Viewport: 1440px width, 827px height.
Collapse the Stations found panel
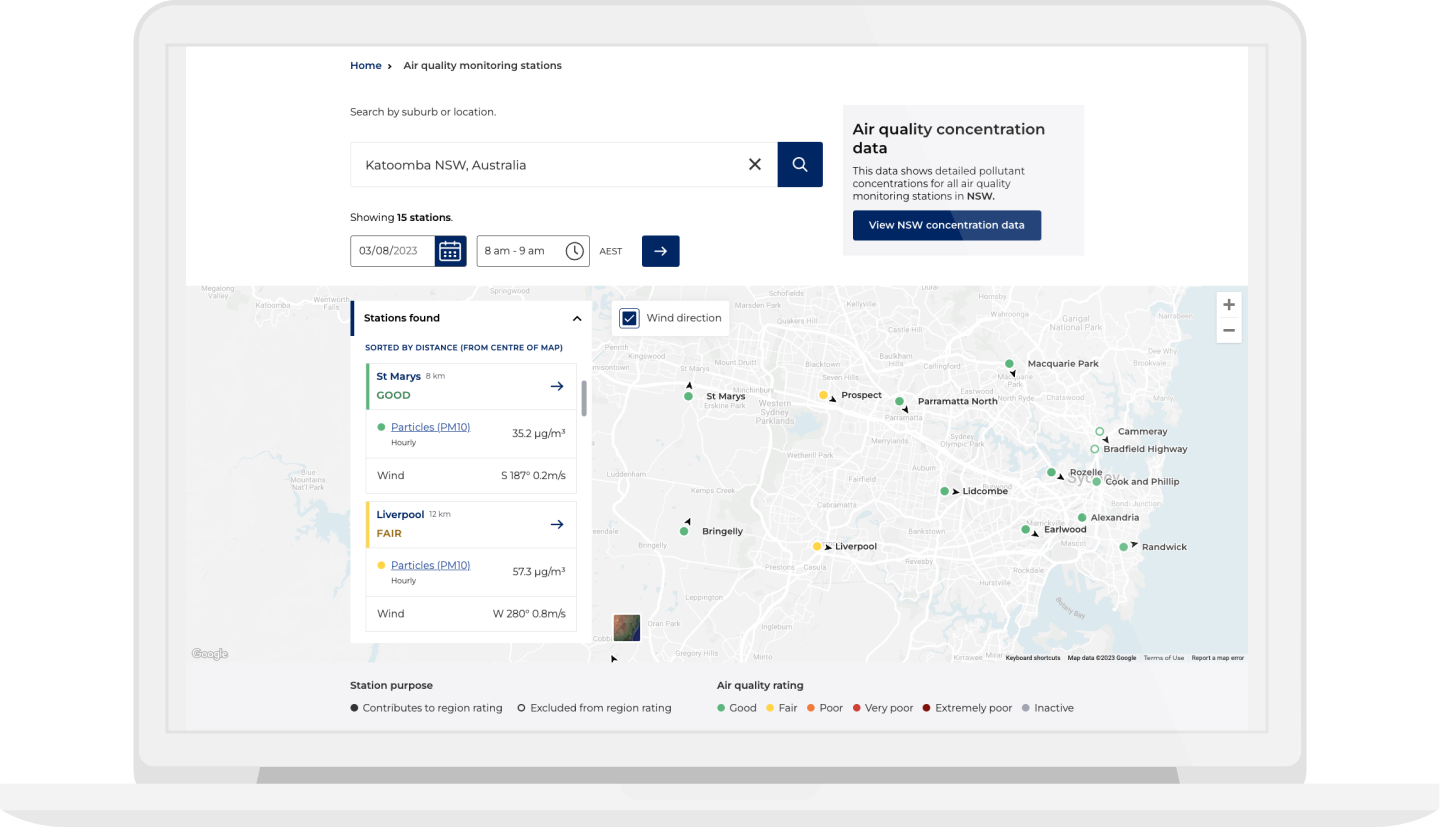click(x=576, y=319)
